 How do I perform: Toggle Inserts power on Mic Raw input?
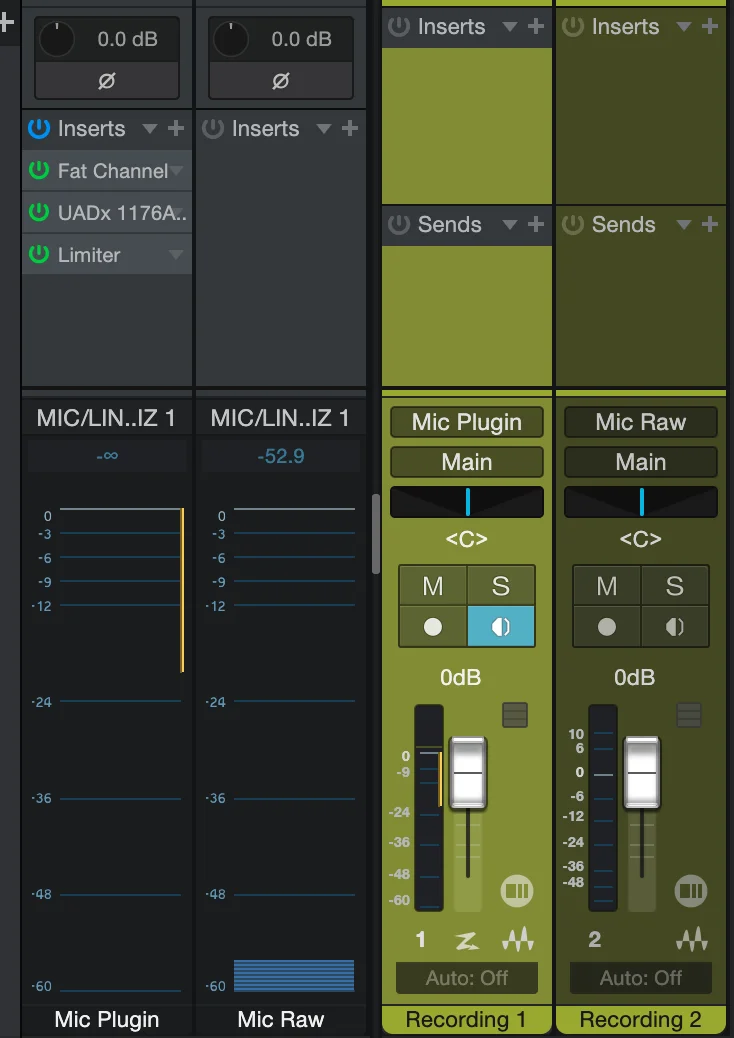213,128
